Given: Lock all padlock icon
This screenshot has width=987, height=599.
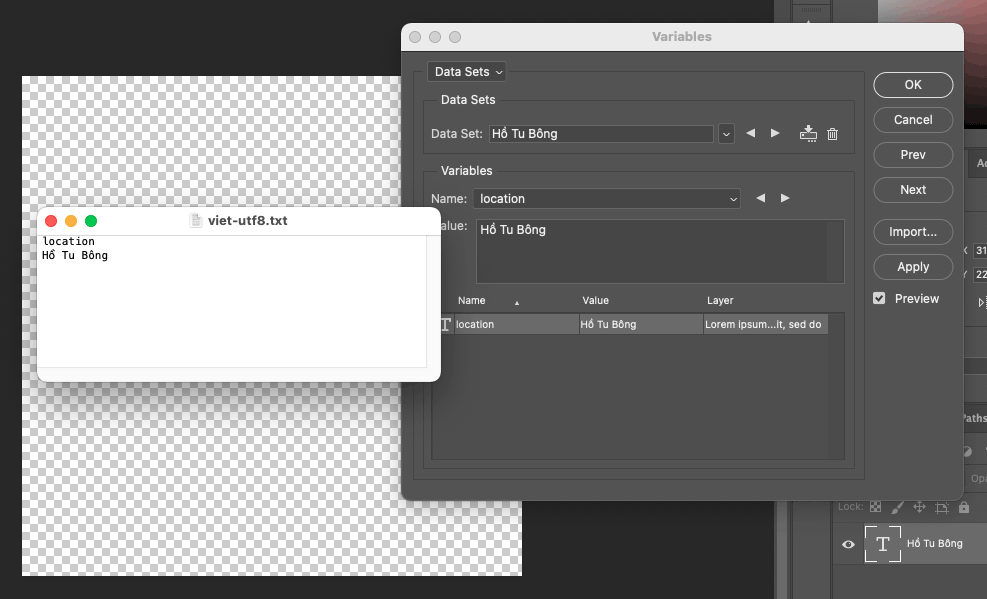Looking at the screenshot, I should (964, 507).
